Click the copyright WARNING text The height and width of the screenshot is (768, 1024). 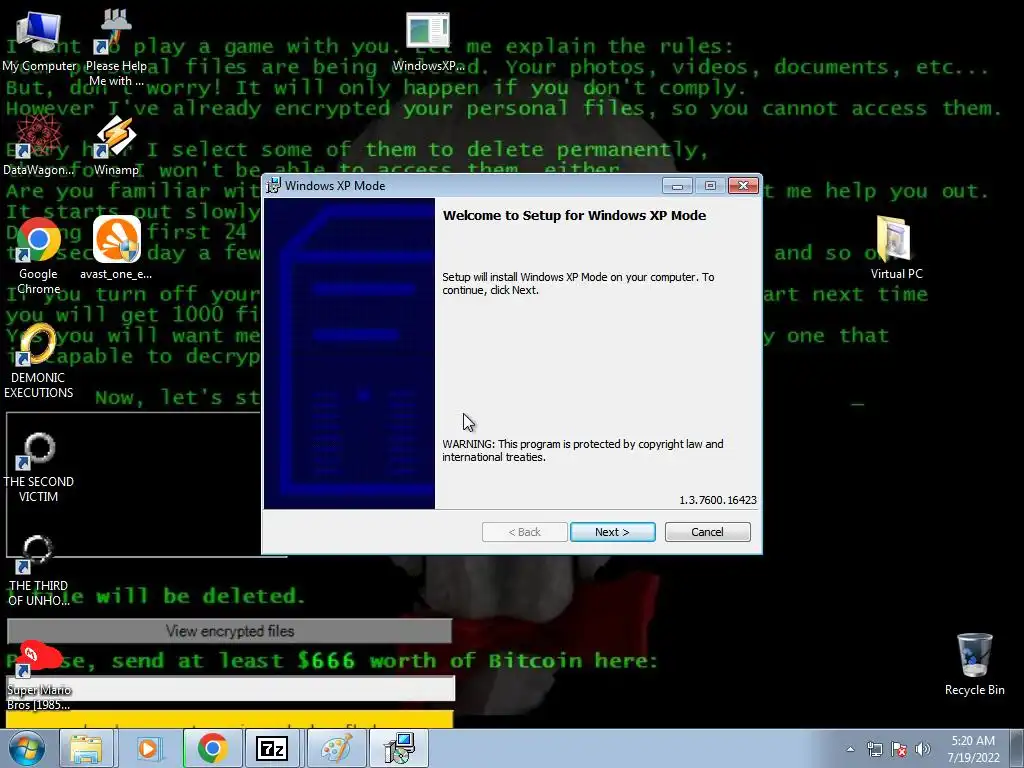pyautogui.click(x=583, y=451)
